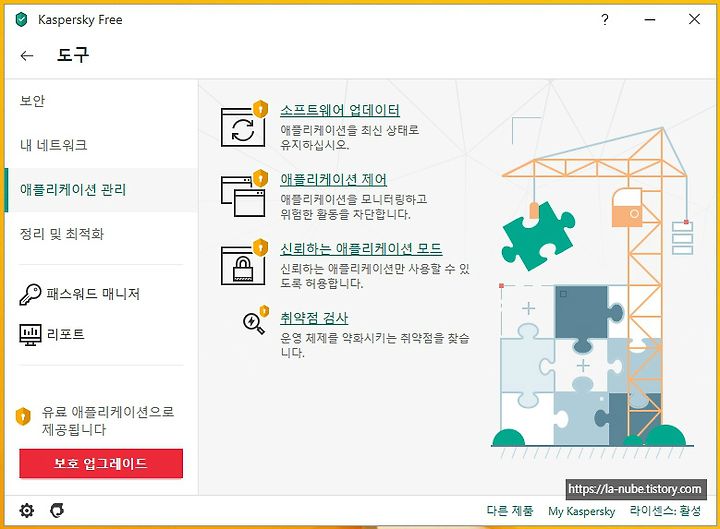Select the 애플리케이션 관리 sidebar tab
This screenshot has width=720, height=529.
coord(101,190)
